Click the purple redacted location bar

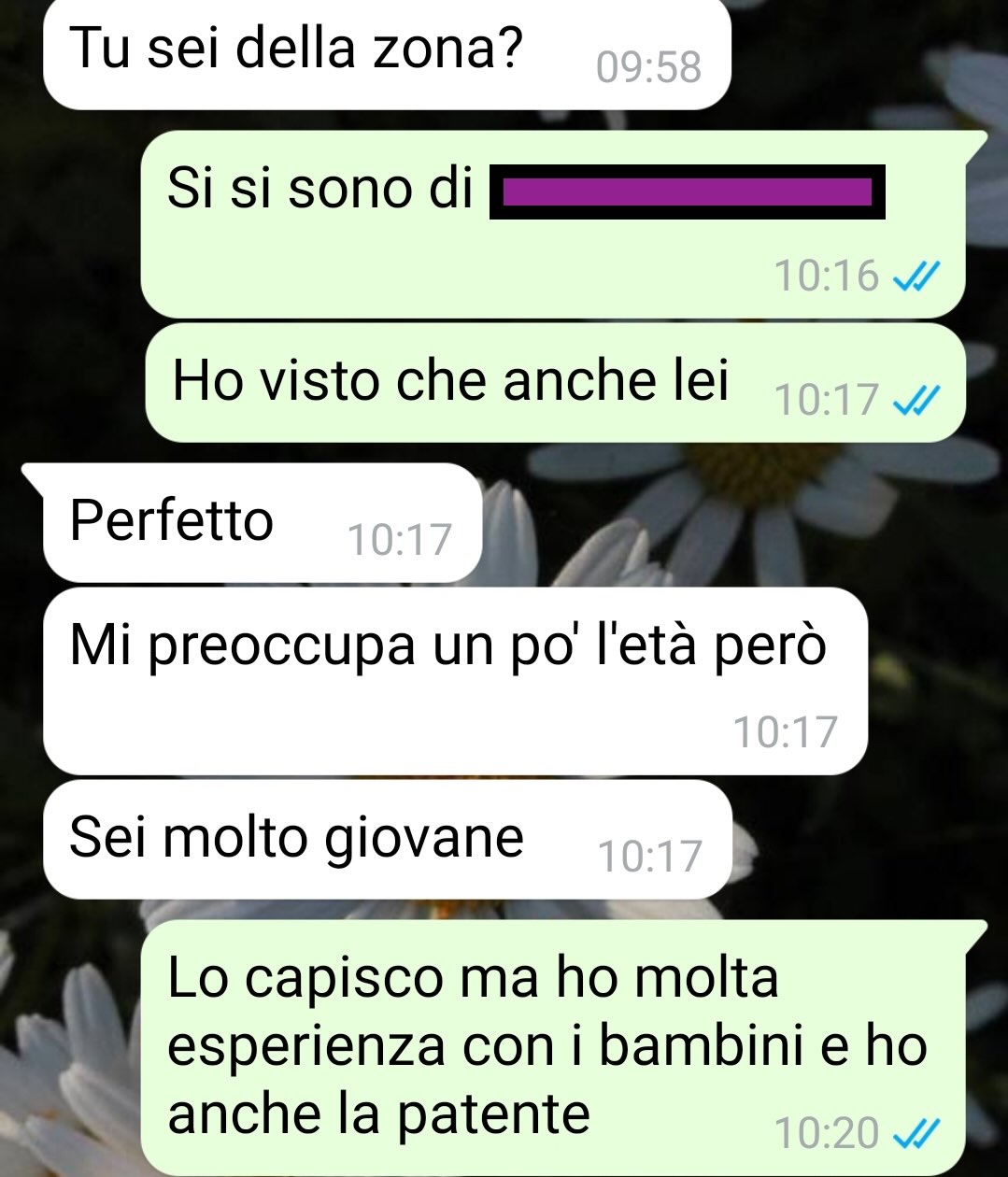(x=688, y=192)
